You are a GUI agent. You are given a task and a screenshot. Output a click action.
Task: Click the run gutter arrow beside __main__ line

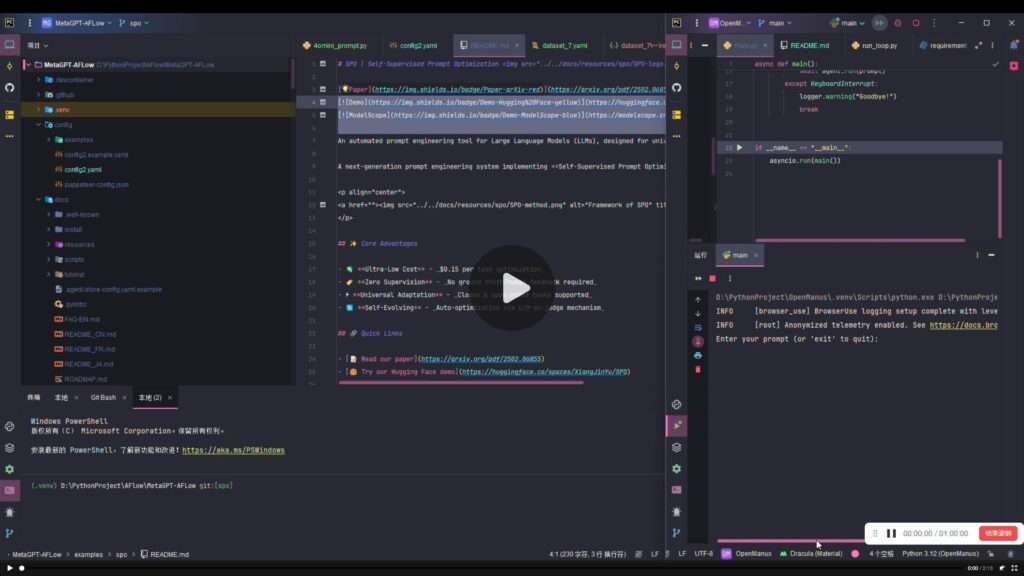[x=740, y=147]
